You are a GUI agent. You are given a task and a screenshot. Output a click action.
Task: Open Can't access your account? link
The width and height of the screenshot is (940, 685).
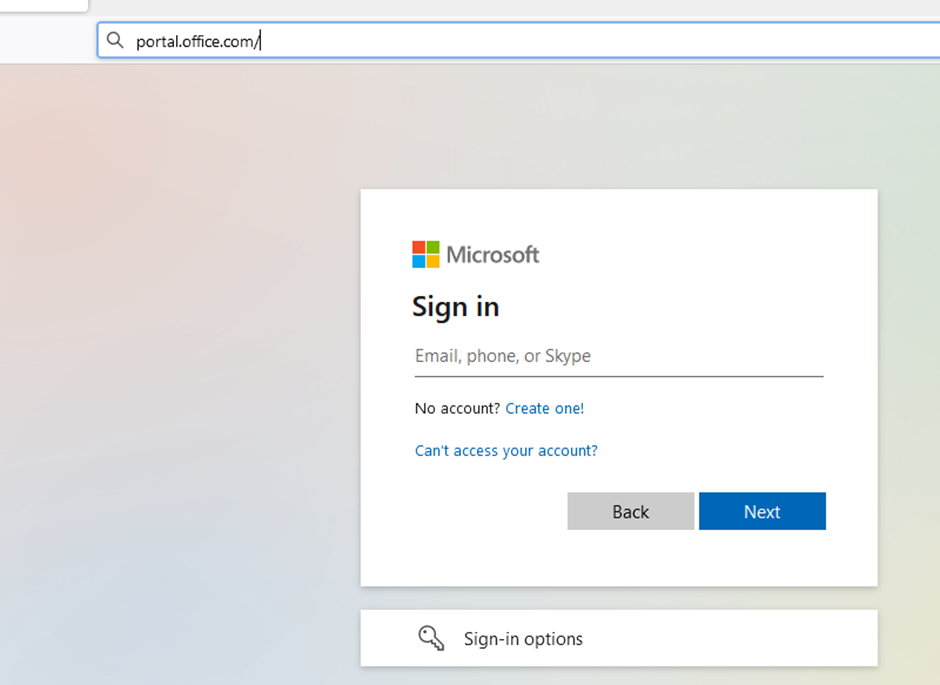pos(506,451)
